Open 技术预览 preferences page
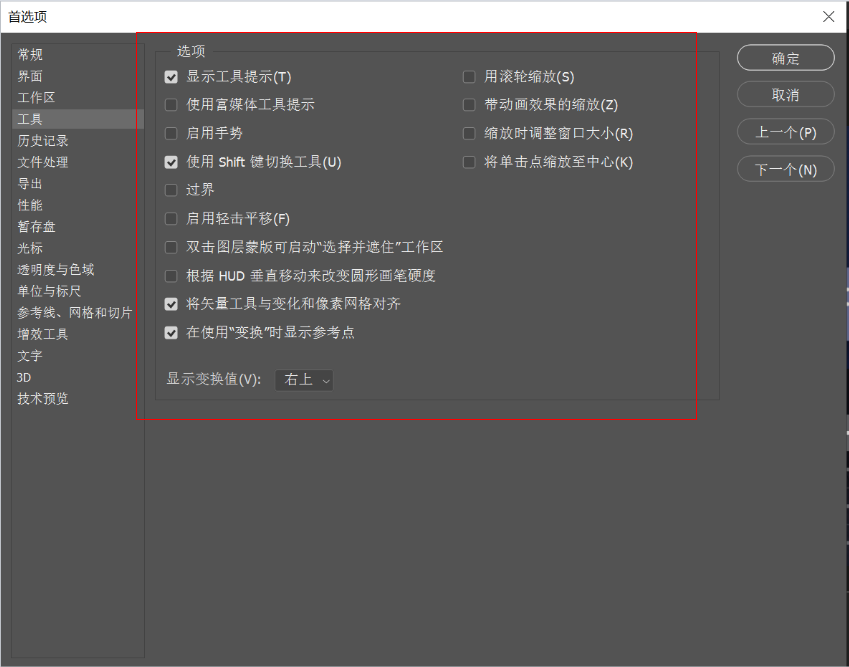 pos(43,399)
